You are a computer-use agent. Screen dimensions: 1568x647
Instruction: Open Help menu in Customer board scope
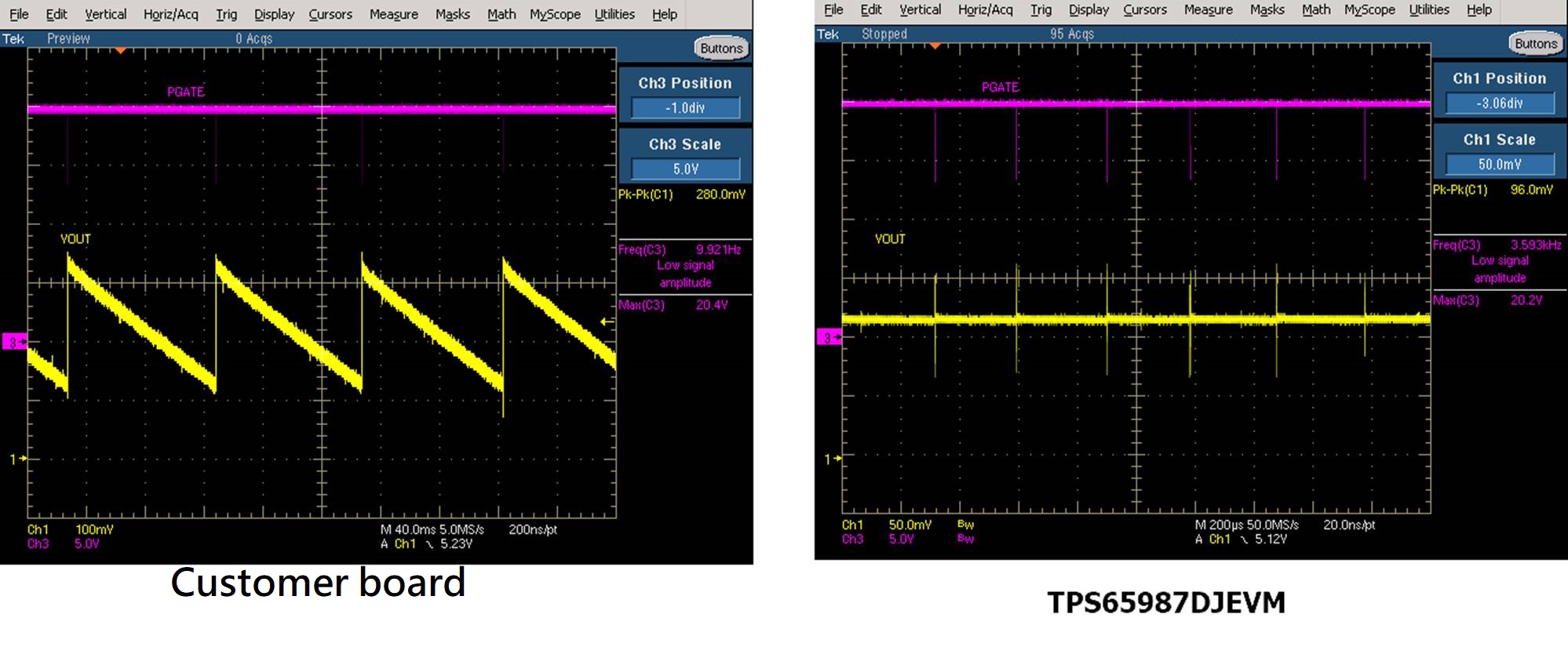pos(664,14)
